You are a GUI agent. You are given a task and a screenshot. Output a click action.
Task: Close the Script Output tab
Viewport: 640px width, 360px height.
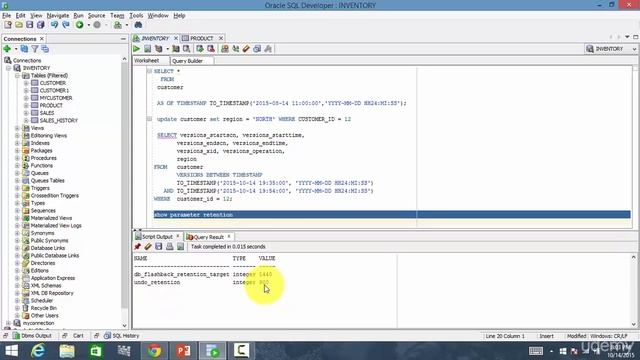pyautogui.click(x=178, y=236)
